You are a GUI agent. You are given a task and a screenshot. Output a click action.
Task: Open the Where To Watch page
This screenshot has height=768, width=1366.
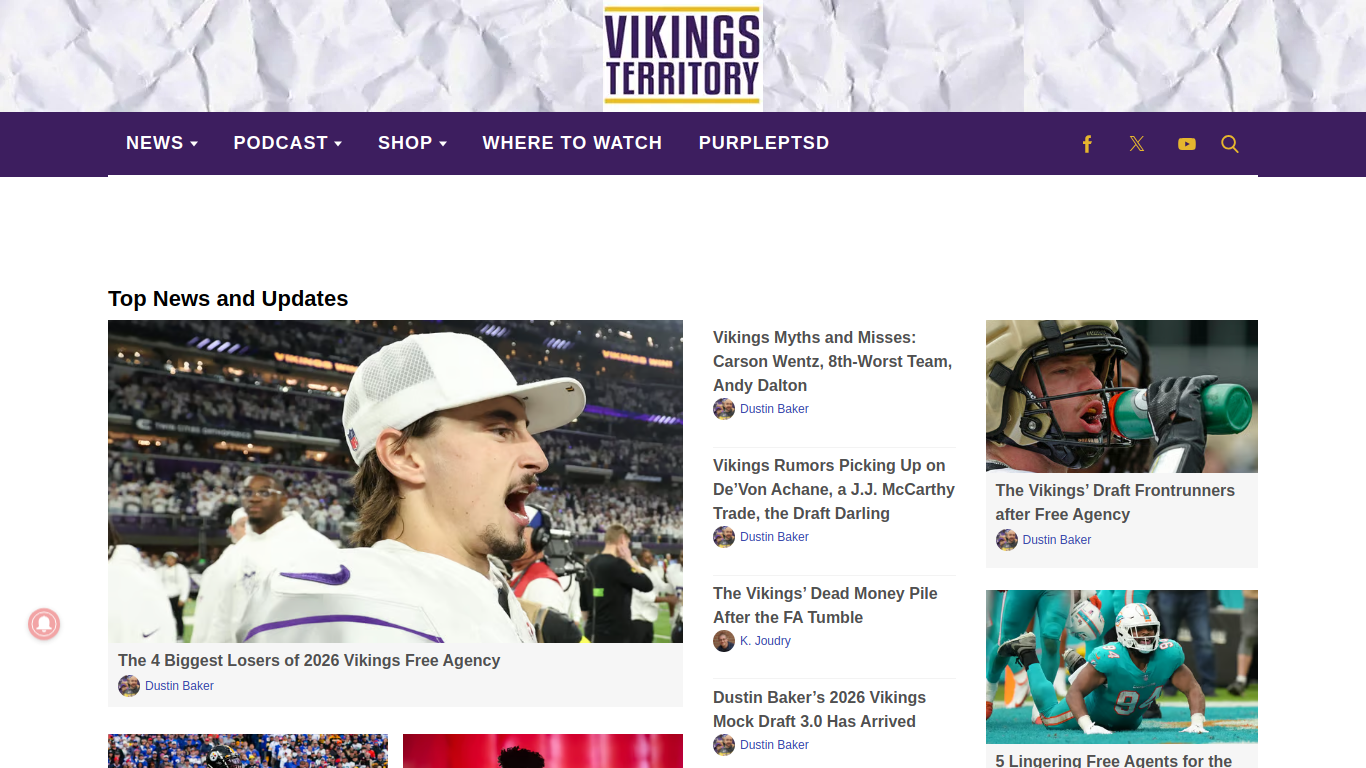(572, 143)
